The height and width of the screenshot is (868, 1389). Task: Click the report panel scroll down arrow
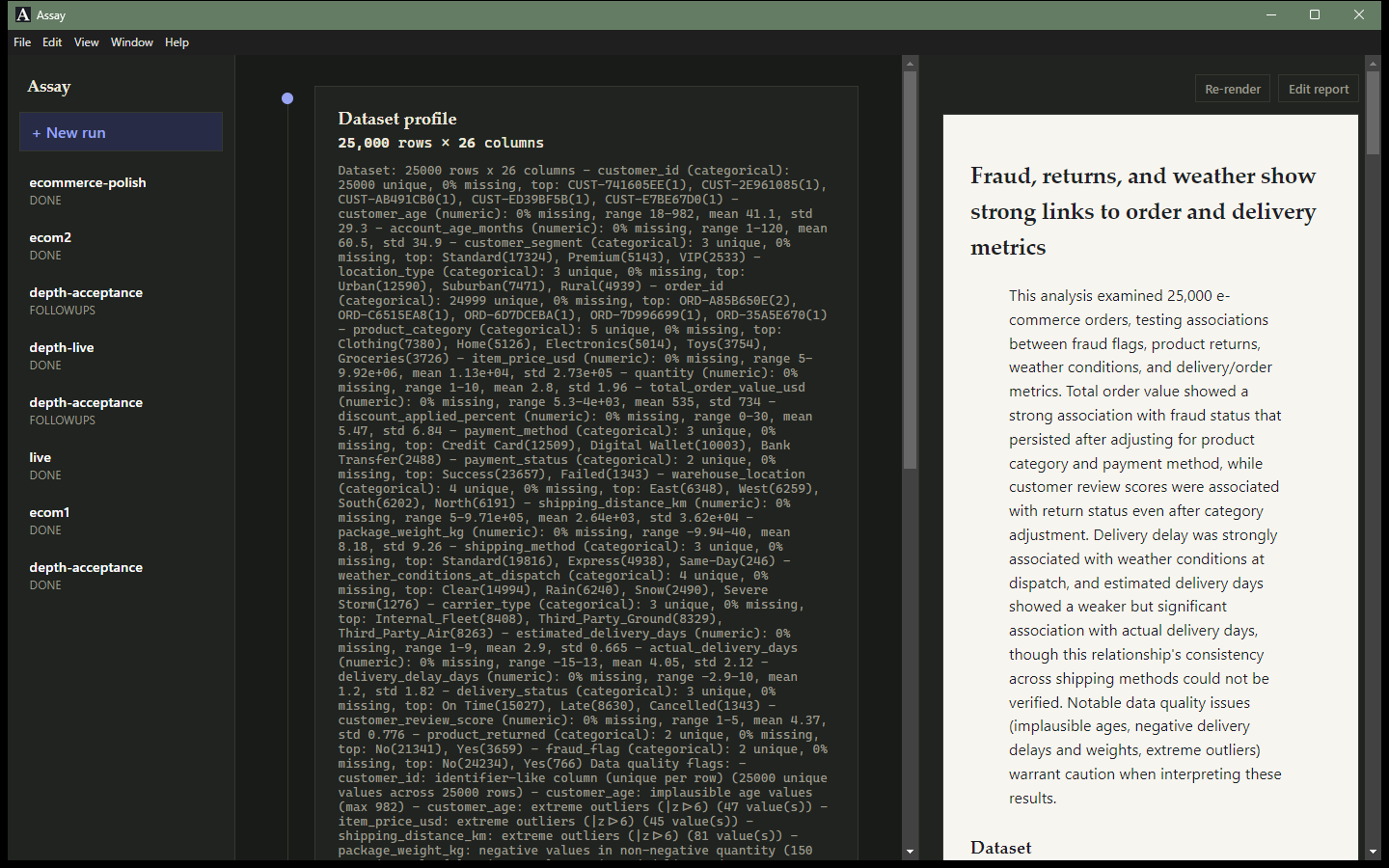pyautogui.click(x=1374, y=852)
